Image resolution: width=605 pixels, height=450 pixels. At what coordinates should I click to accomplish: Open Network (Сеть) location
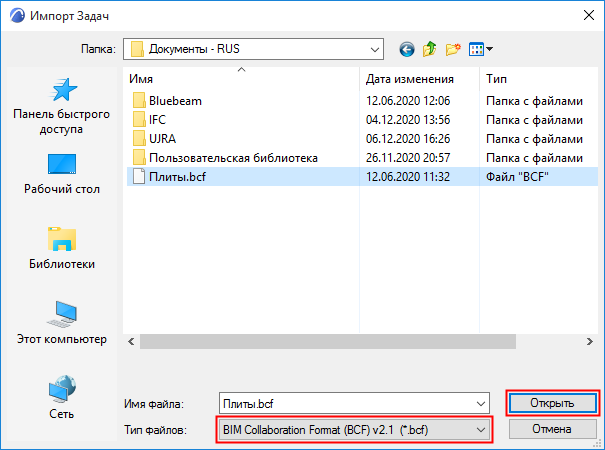(62, 398)
